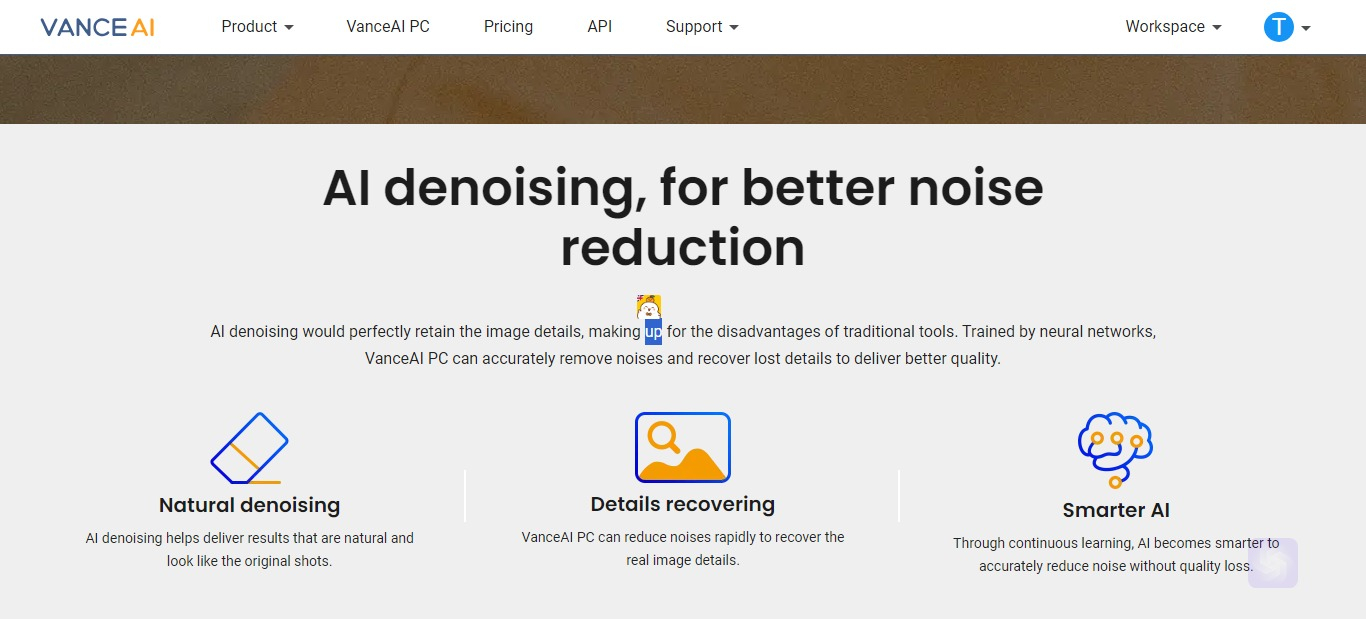Expand the Support dropdown menu
The image size is (1366, 619).
tap(702, 27)
